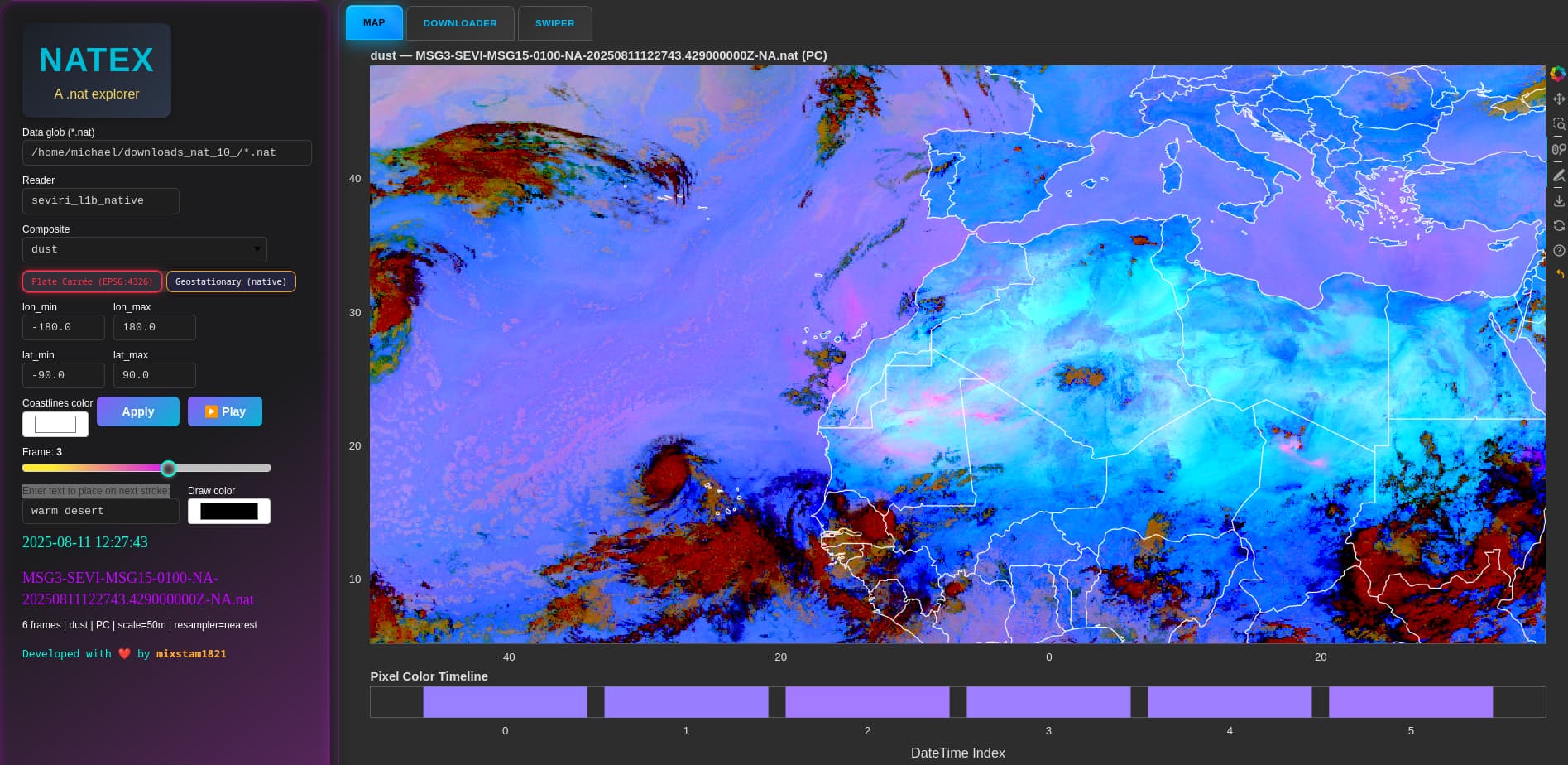Image resolution: width=1568 pixels, height=765 pixels.
Task: Click the Frame slider handle
Action: 169,469
